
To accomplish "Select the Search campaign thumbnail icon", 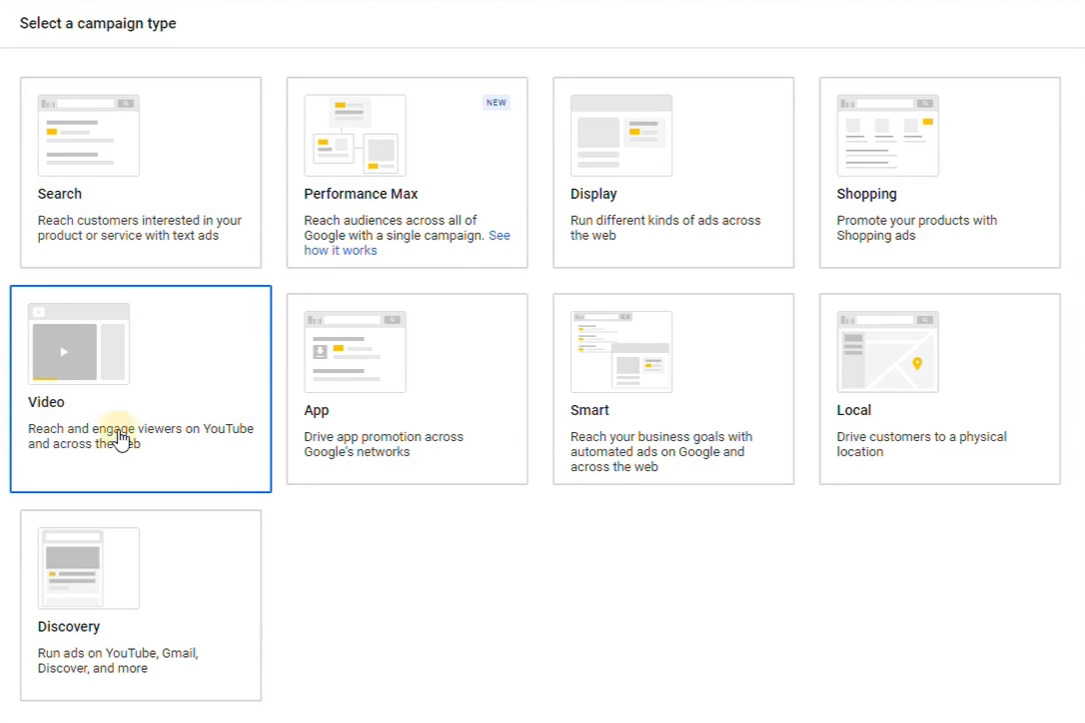I will [87, 134].
